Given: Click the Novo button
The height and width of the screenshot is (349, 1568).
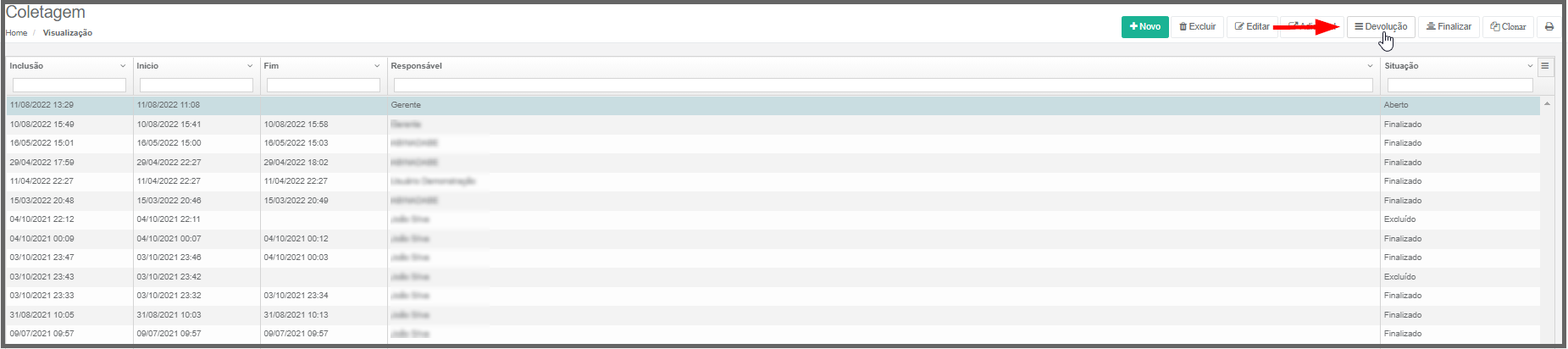Looking at the screenshot, I should click(1144, 27).
